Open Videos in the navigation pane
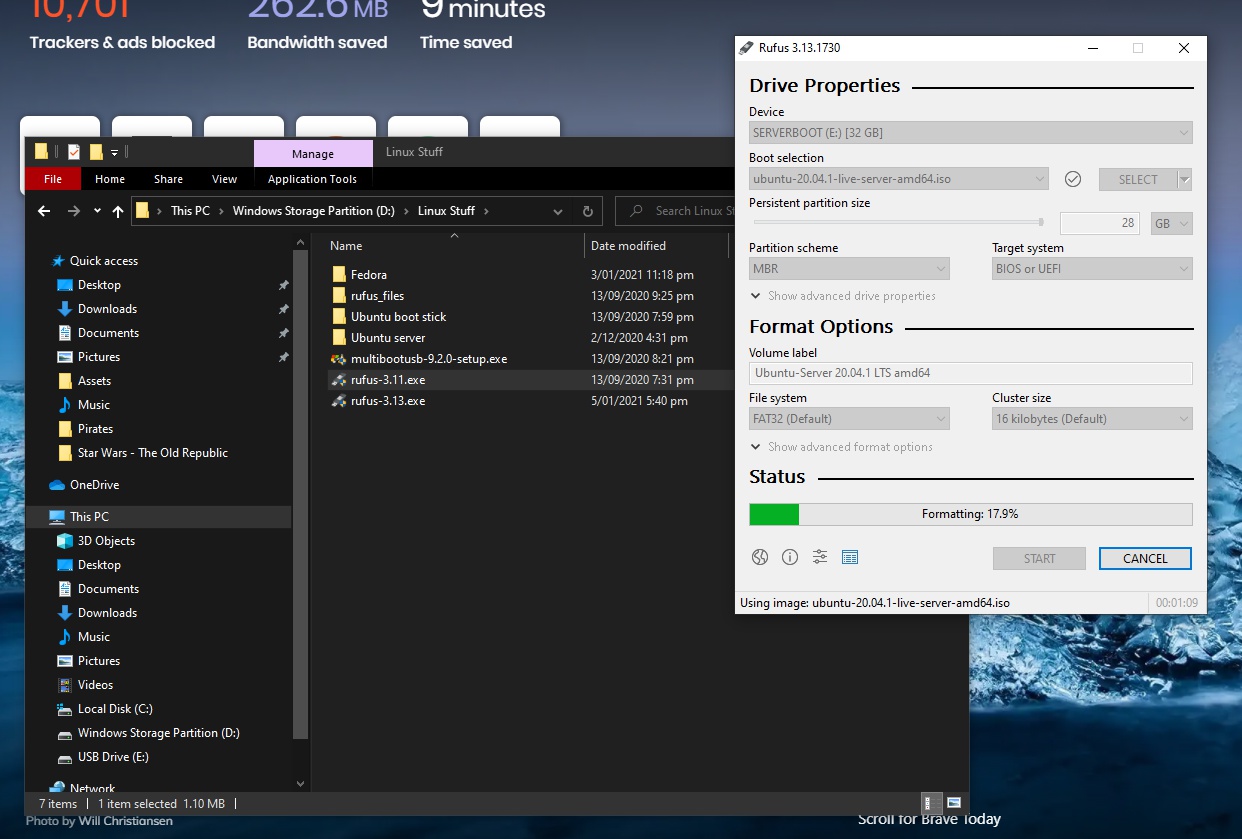The image size is (1242, 839). click(95, 685)
